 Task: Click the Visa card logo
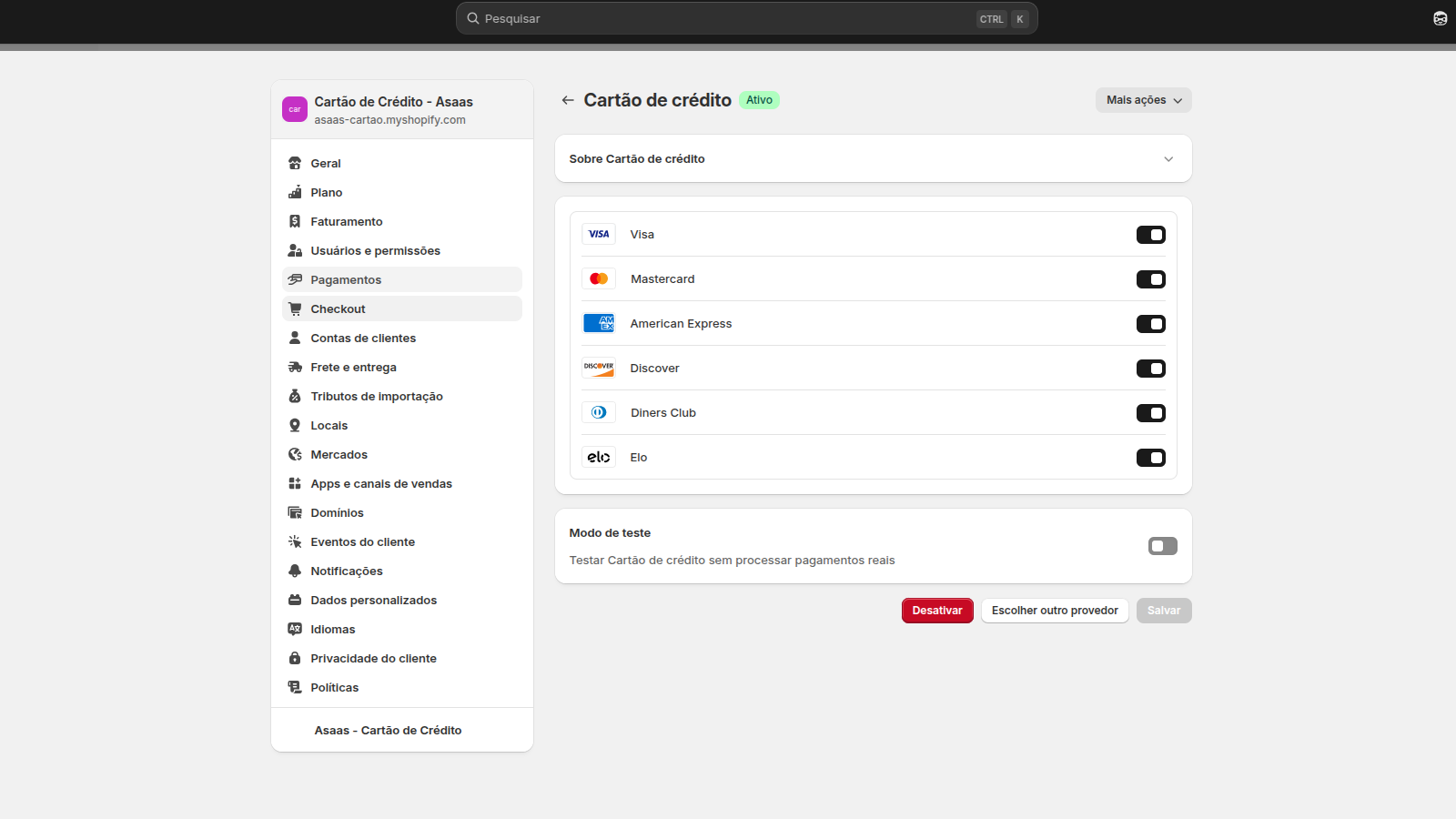[599, 234]
